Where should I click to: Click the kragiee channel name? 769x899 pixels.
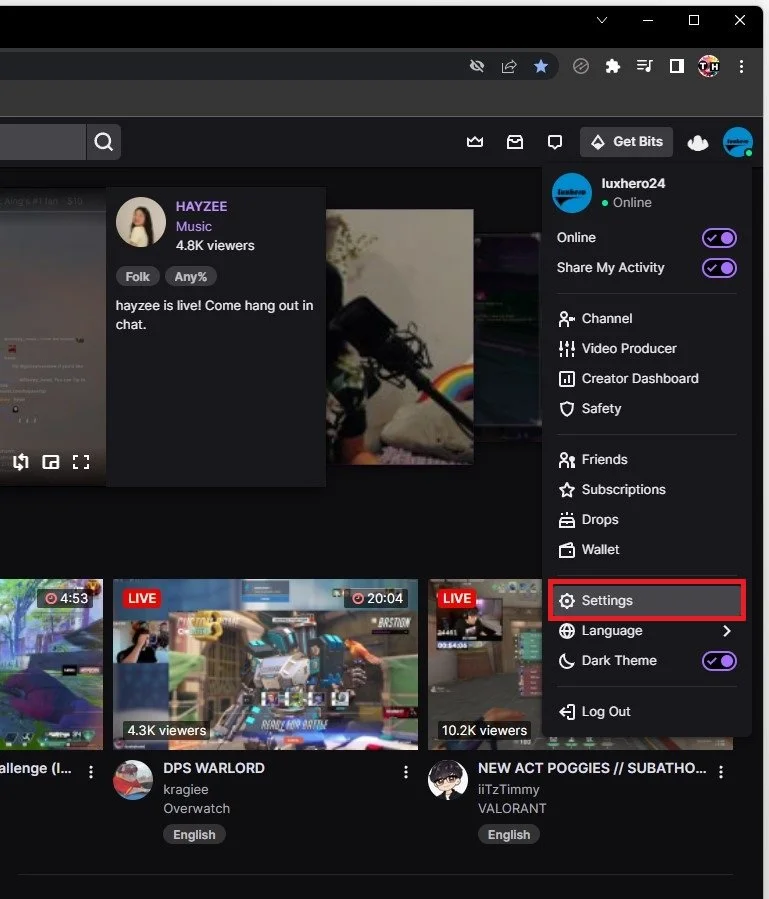pos(186,789)
